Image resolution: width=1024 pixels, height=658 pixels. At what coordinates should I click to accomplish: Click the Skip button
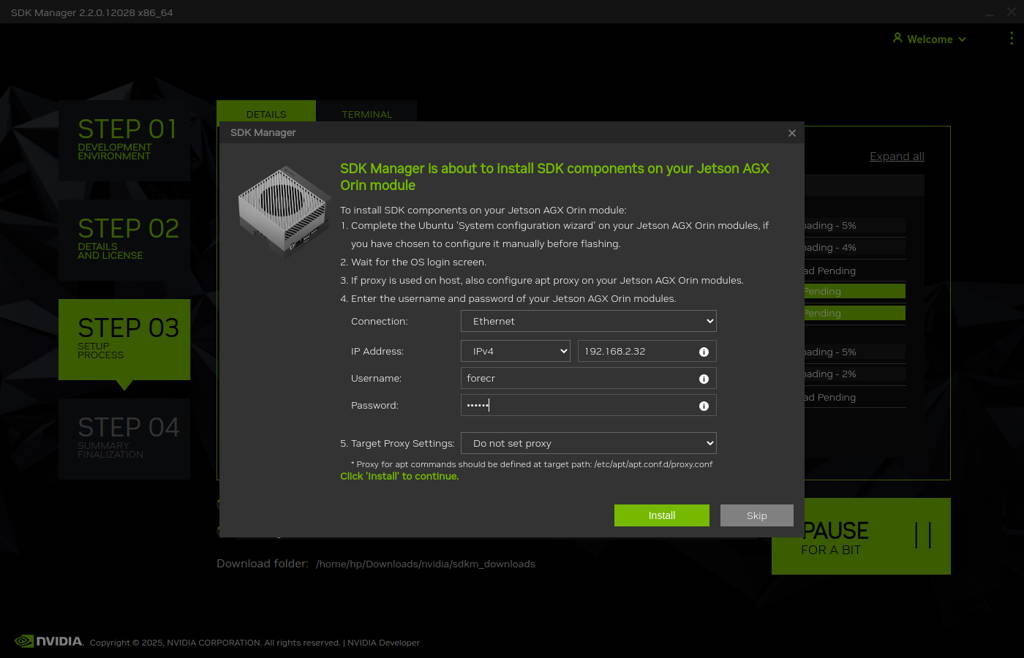pos(756,515)
